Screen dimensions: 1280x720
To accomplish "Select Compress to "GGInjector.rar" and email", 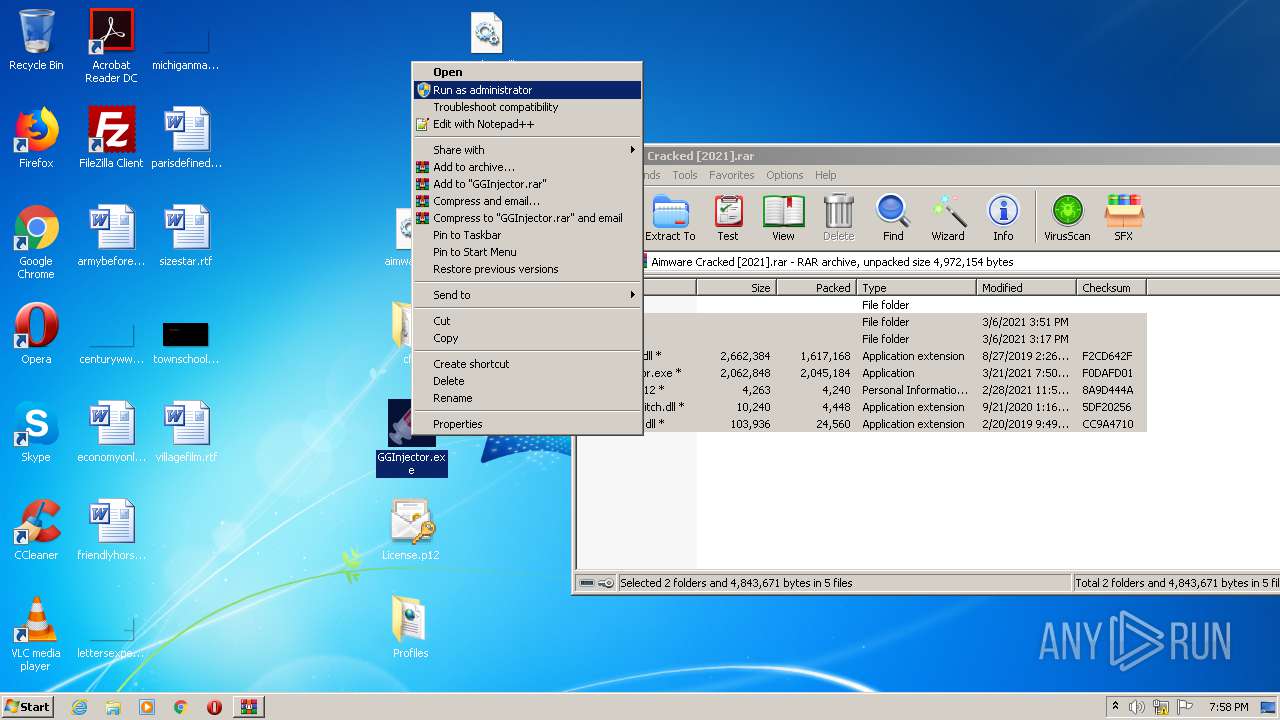I will pyautogui.click(x=527, y=218).
